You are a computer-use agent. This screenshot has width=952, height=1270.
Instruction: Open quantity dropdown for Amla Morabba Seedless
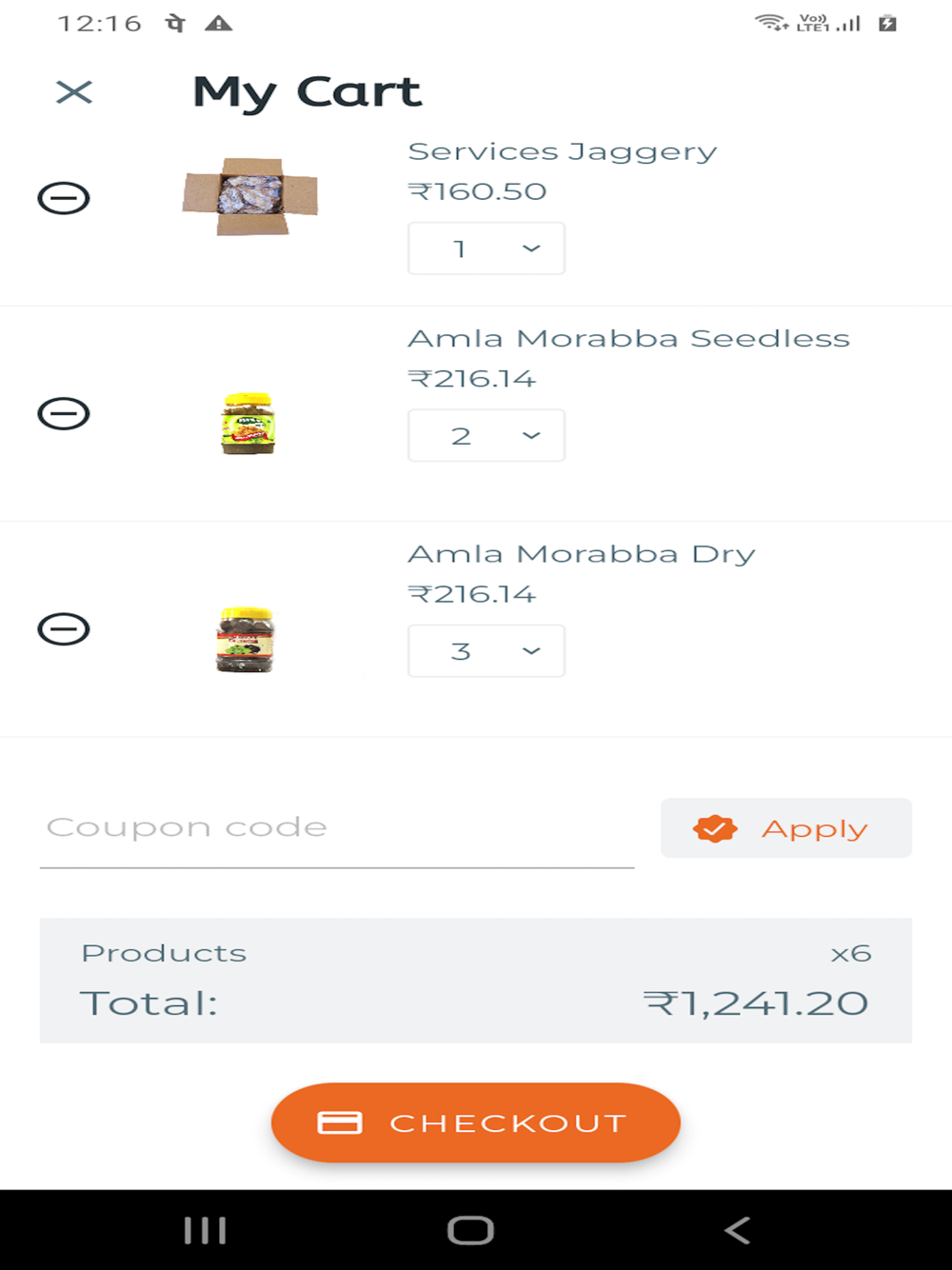coord(486,435)
